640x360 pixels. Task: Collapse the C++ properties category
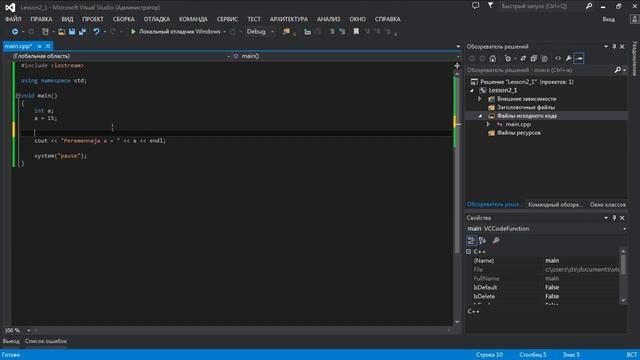pyautogui.click(x=469, y=251)
